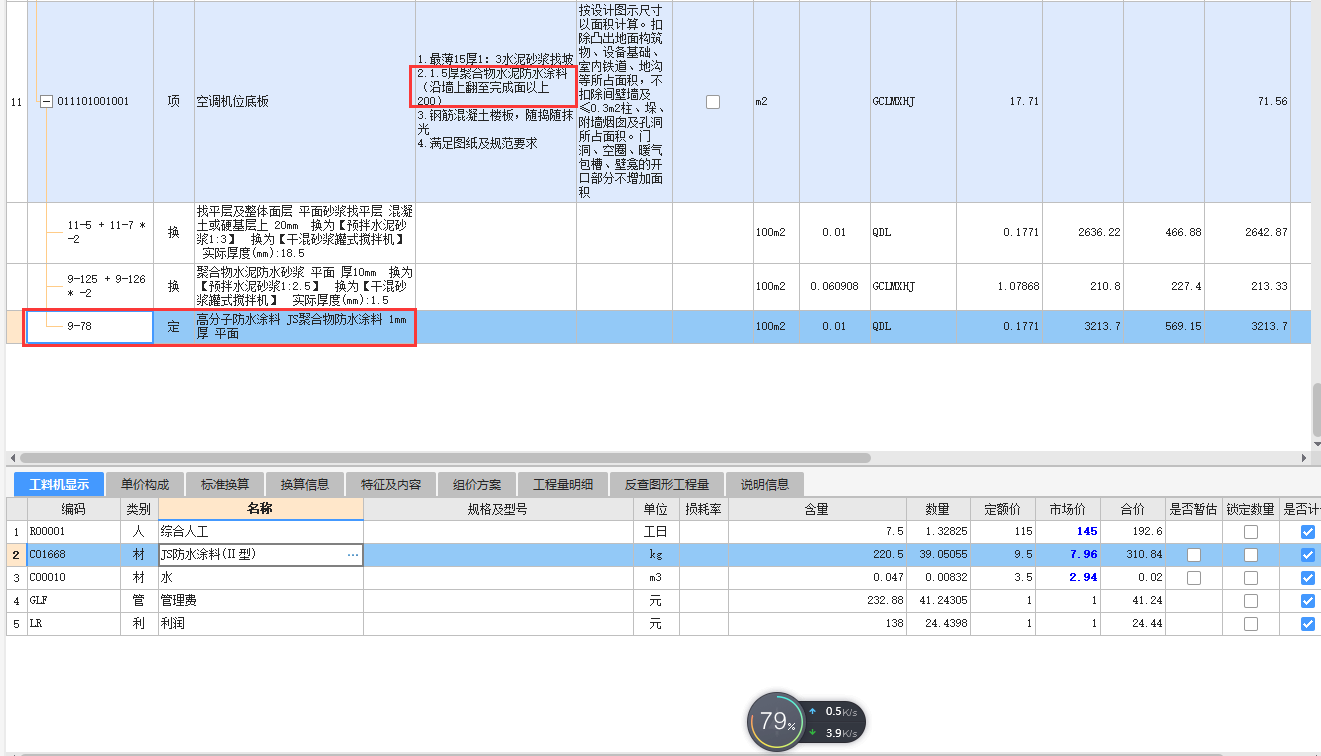Uncheck the last-column box for 利润 row

coord(1308,624)
